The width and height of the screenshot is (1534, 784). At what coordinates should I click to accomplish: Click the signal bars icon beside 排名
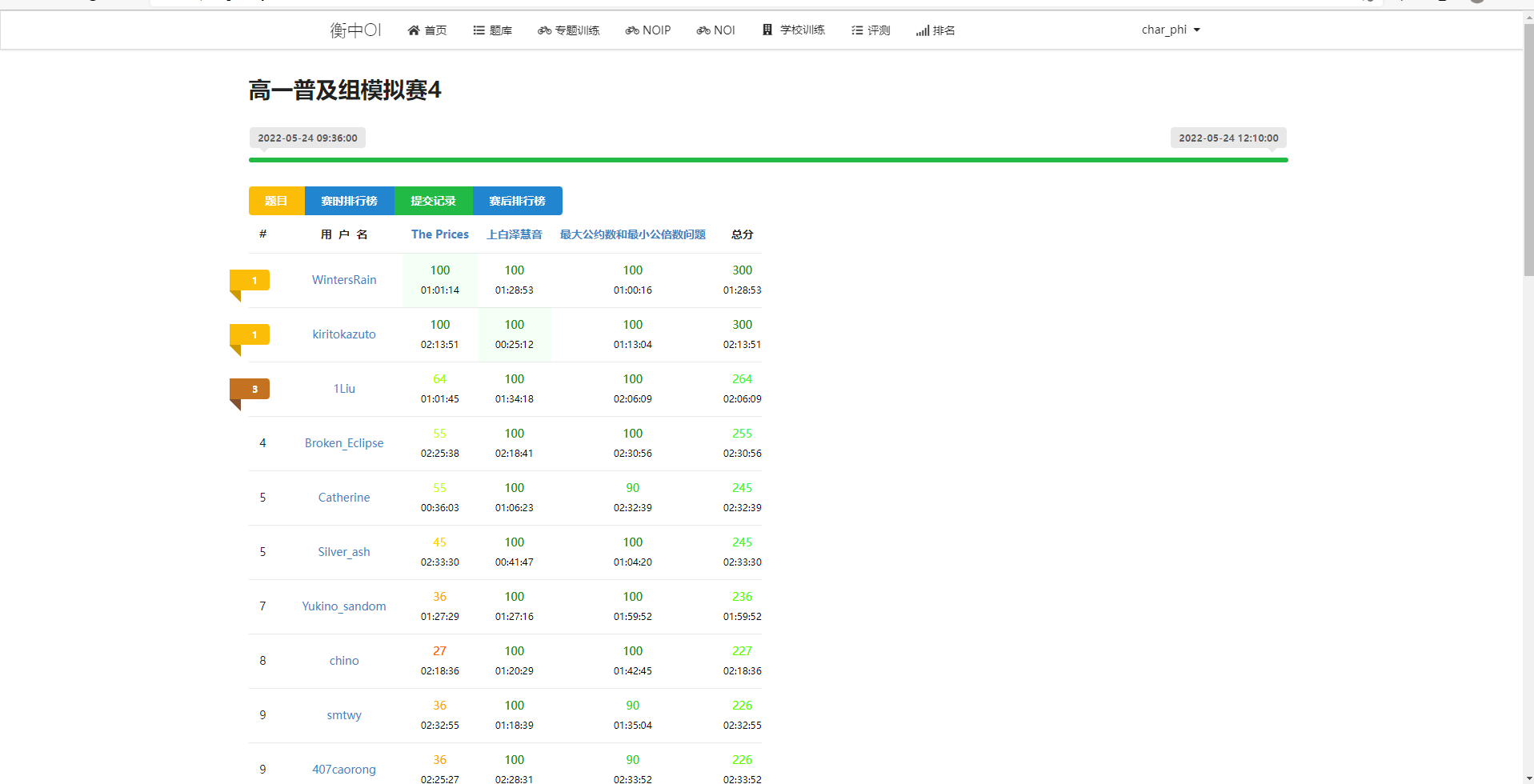pyautogui.click(x=923, y=30)
